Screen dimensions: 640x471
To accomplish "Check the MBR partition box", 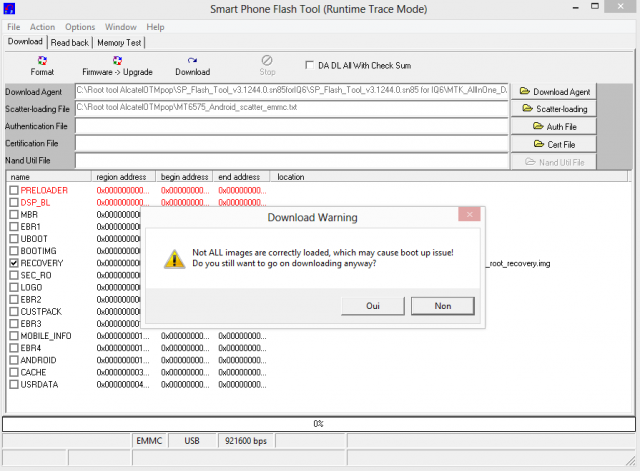I will click(14, 214).
